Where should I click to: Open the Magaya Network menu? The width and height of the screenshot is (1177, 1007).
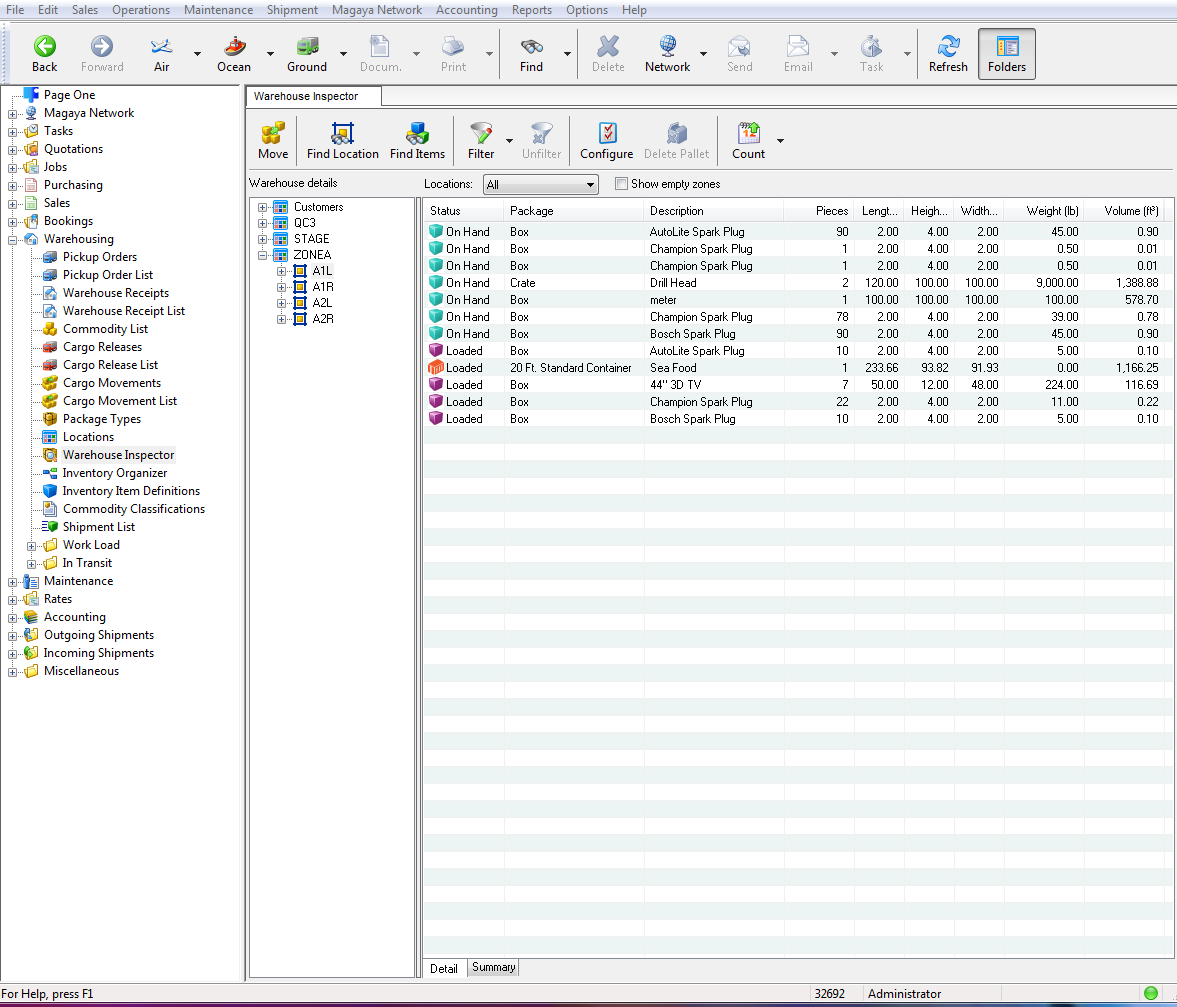377,10
